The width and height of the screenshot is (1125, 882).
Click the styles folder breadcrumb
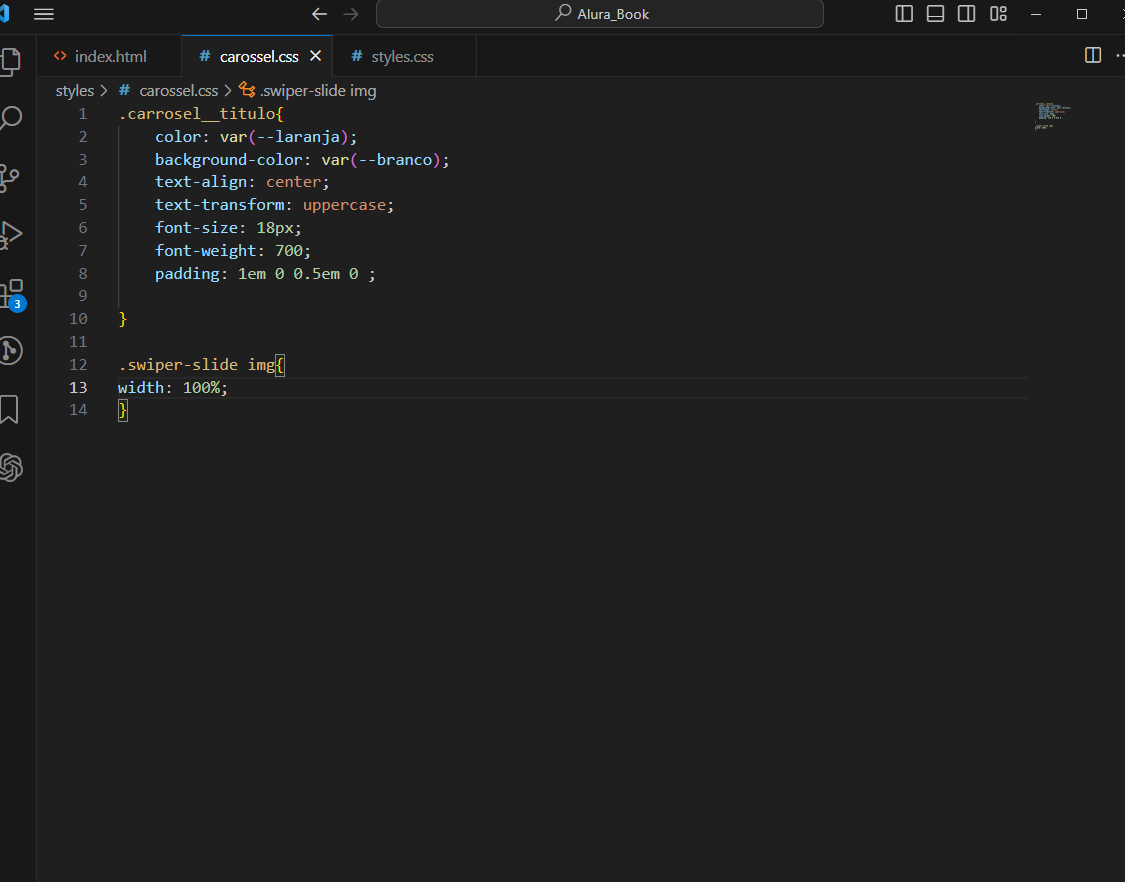coord(75,90)
